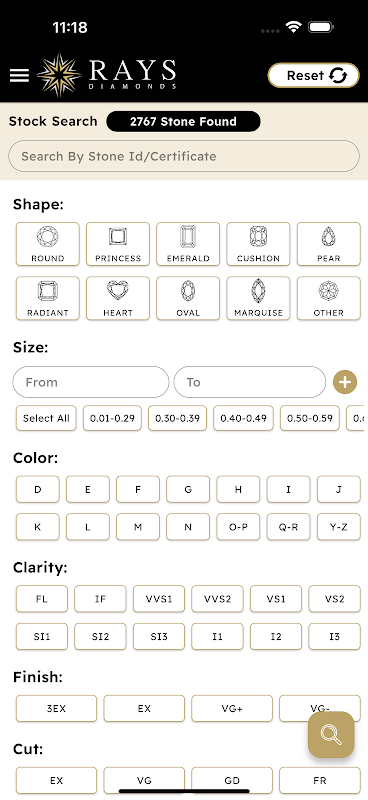Click Select All sizes
This screenshot has height=800, width=368.
click(46, 418)
